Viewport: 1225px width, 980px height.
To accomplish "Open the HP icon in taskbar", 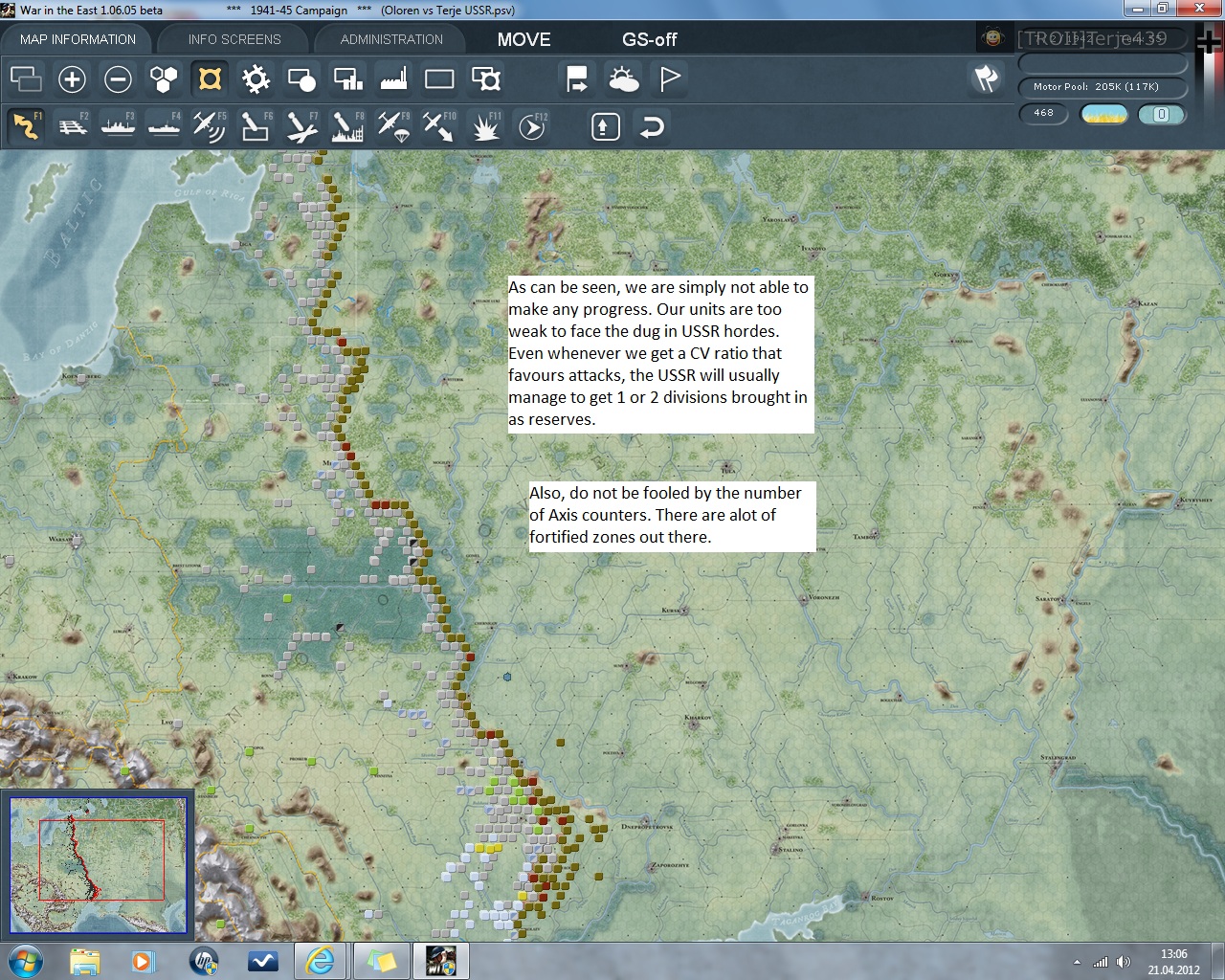I will (203, 961).
